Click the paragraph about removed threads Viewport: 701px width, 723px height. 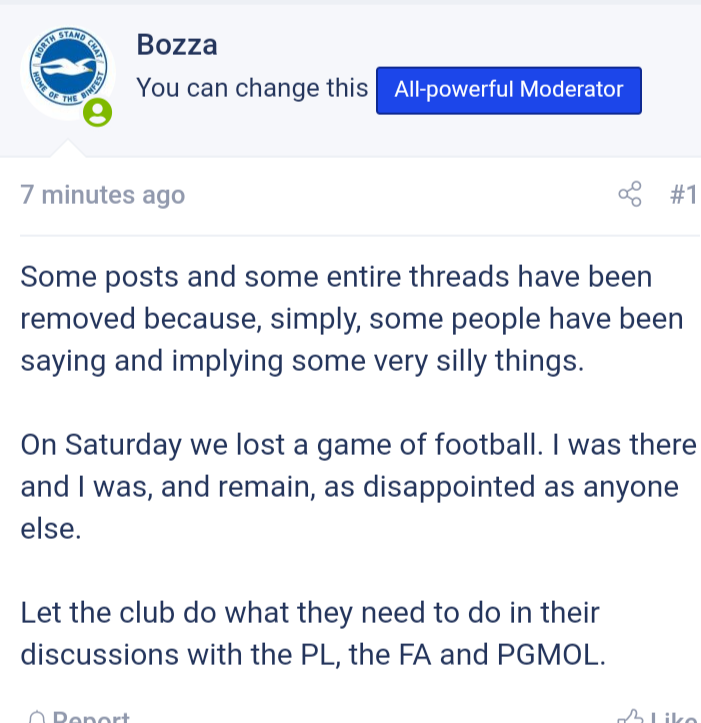(351, 319)
